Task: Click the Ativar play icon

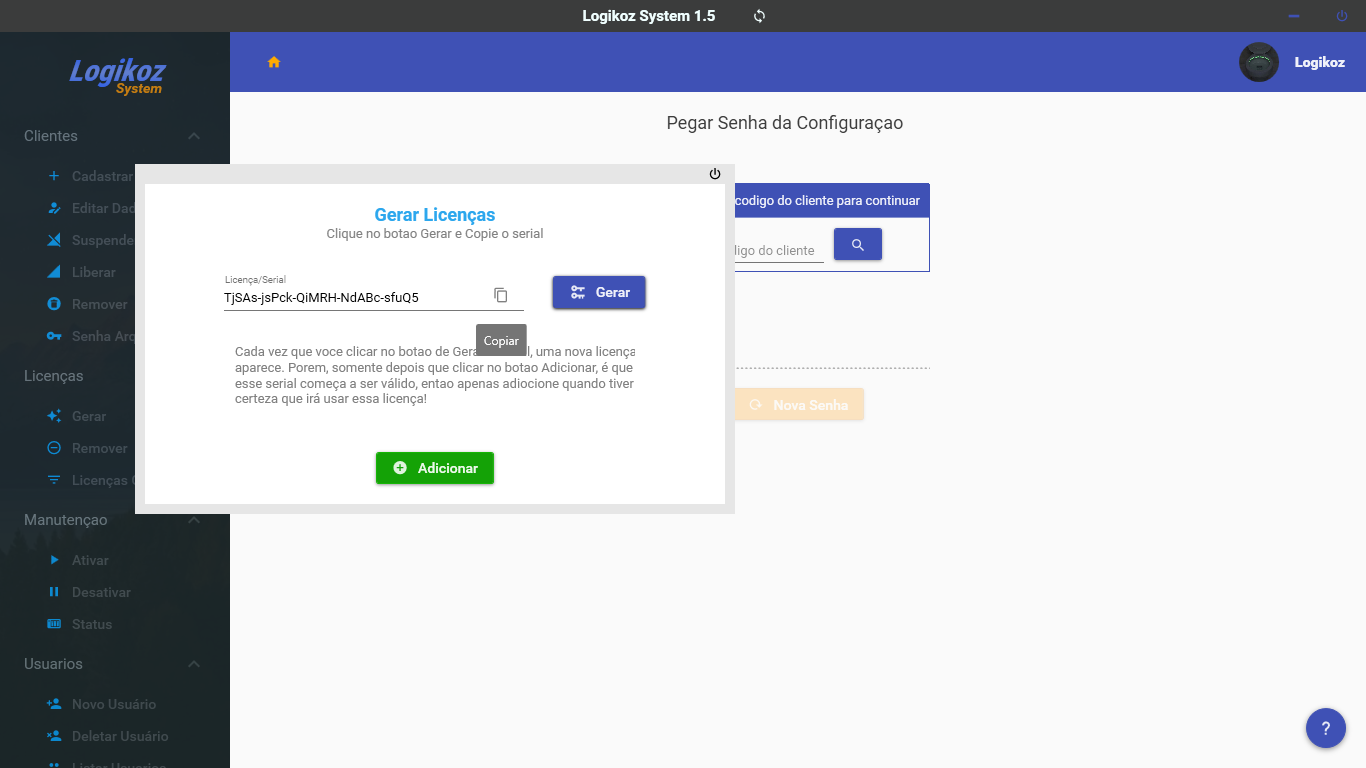Action: (54, 560)
